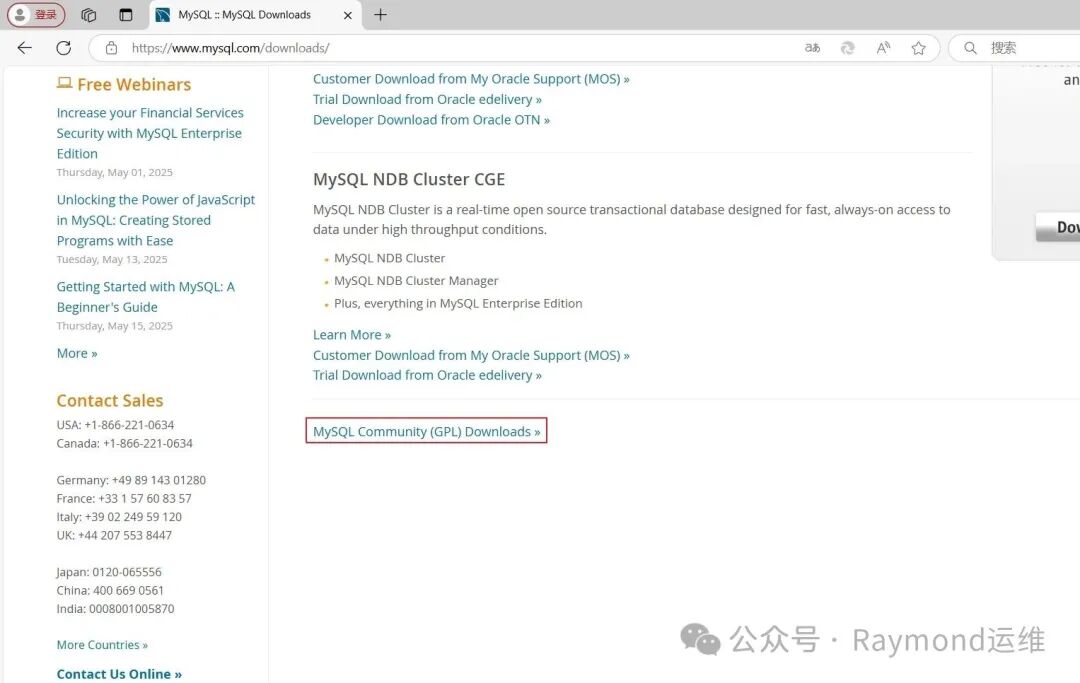Image resolution: width=1080 pixels, height=683 pixels.
Task: Open a new tab with plus button
Action: [380, 14]
